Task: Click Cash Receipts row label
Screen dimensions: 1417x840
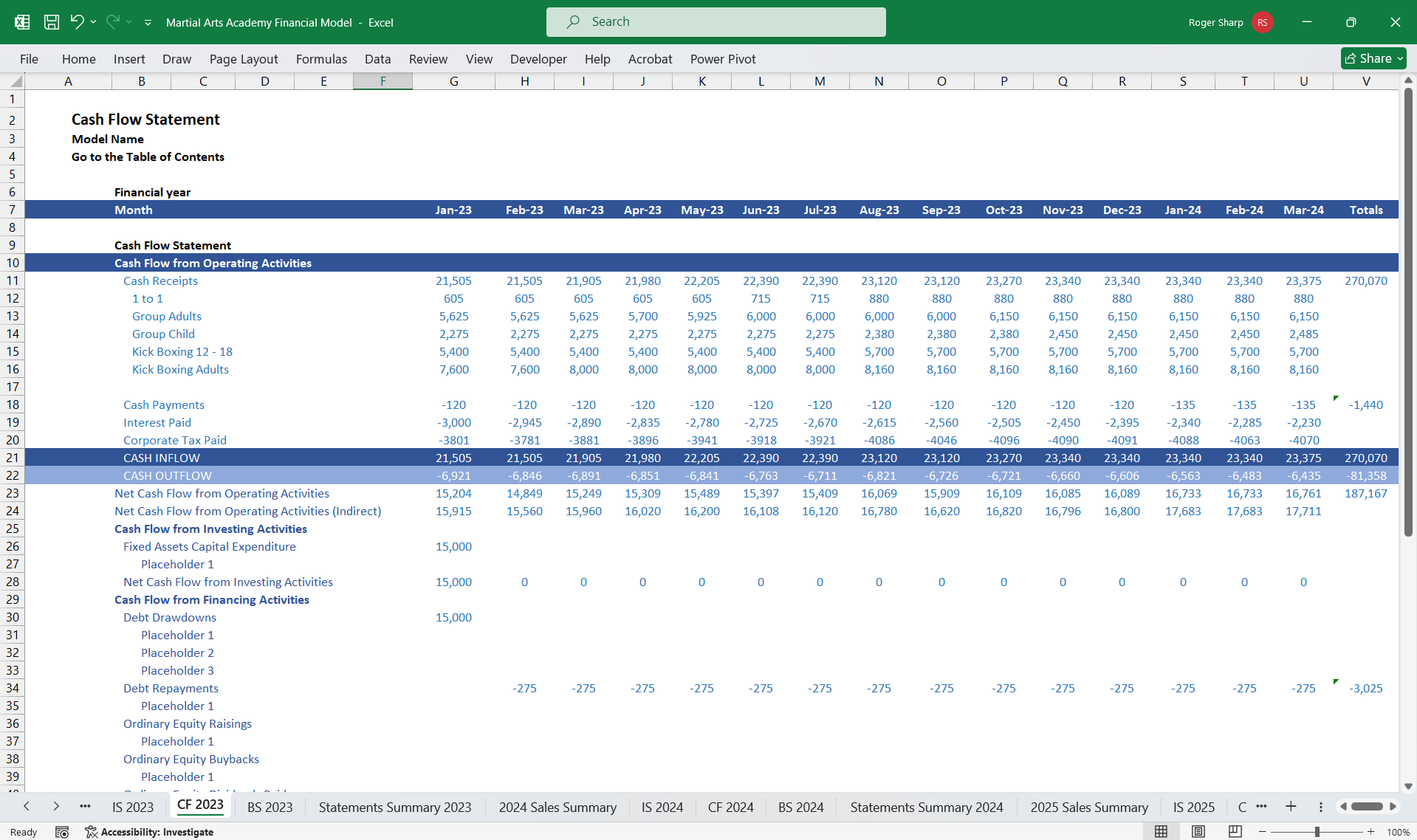Action: tap(160, 280)
